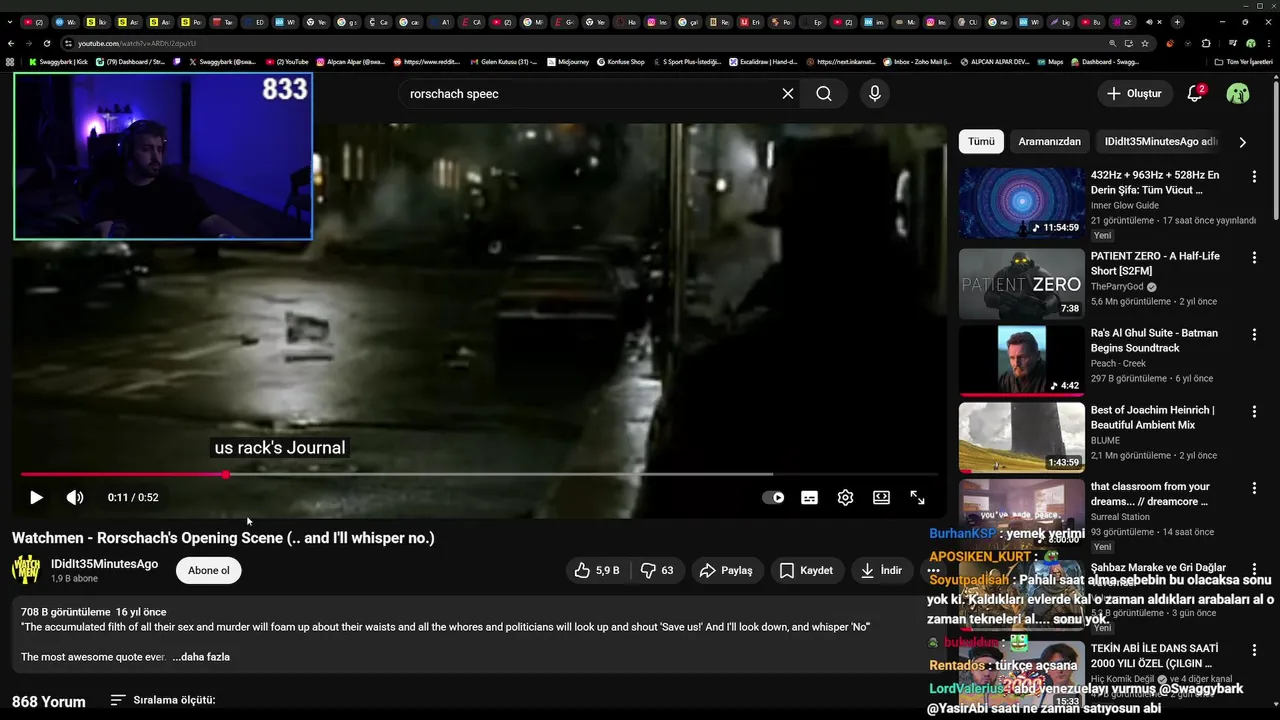This screenshot has width=1280, height=720.
Task: Open the Oluştur create button
Action: 1135,93
